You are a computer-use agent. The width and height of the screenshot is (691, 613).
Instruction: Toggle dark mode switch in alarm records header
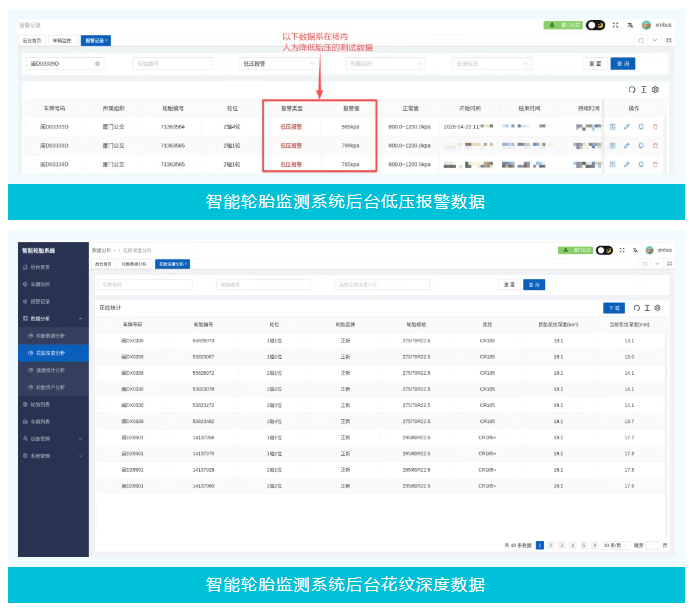click(x=595, y=25)
